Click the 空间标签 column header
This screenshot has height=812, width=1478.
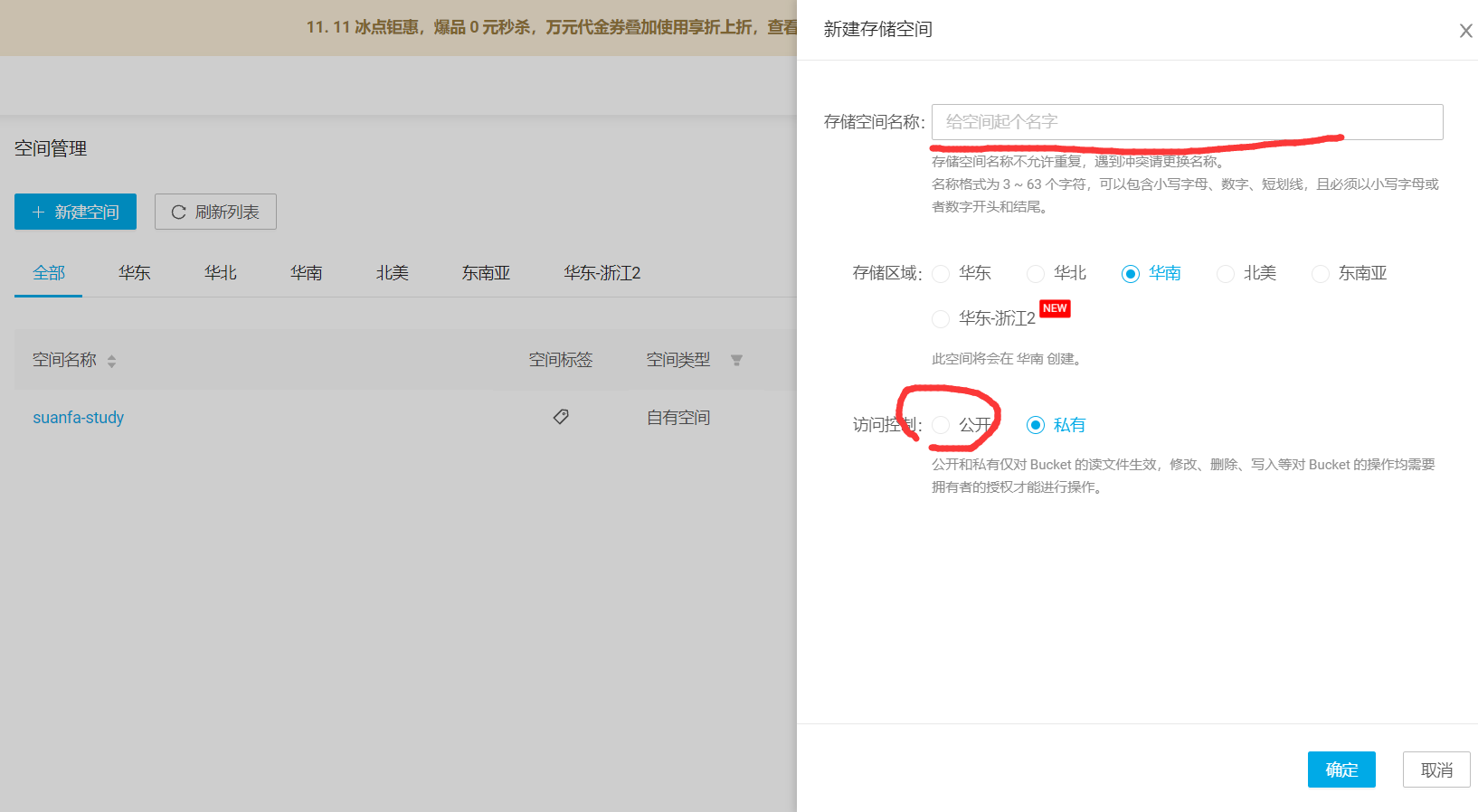[x=561, y=360]
